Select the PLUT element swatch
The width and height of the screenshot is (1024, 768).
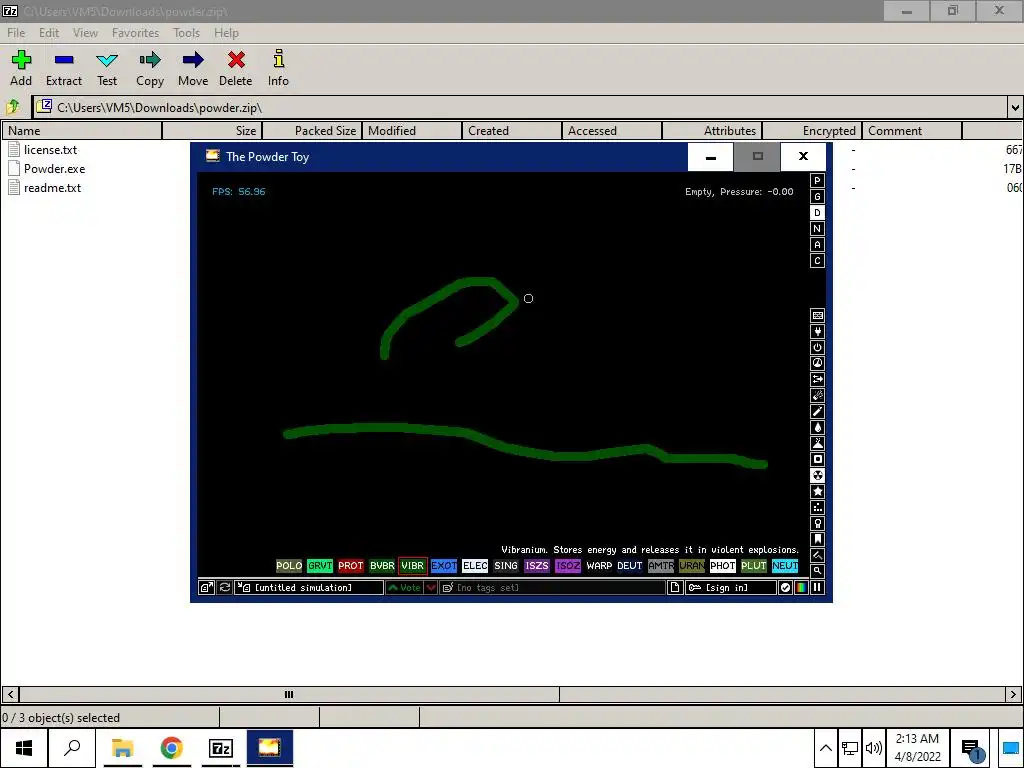(x=754, y=566)
